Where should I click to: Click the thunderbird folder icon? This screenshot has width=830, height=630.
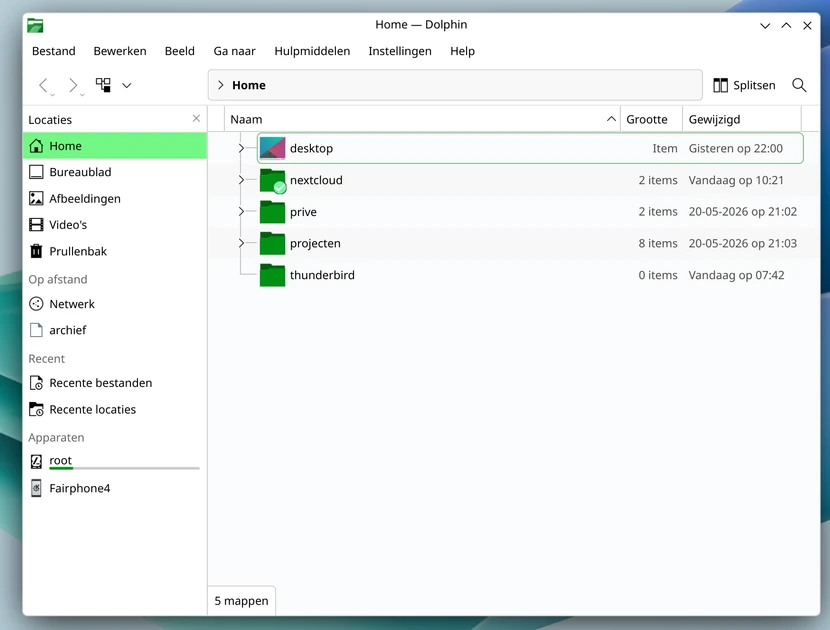(x=272, y=275)
